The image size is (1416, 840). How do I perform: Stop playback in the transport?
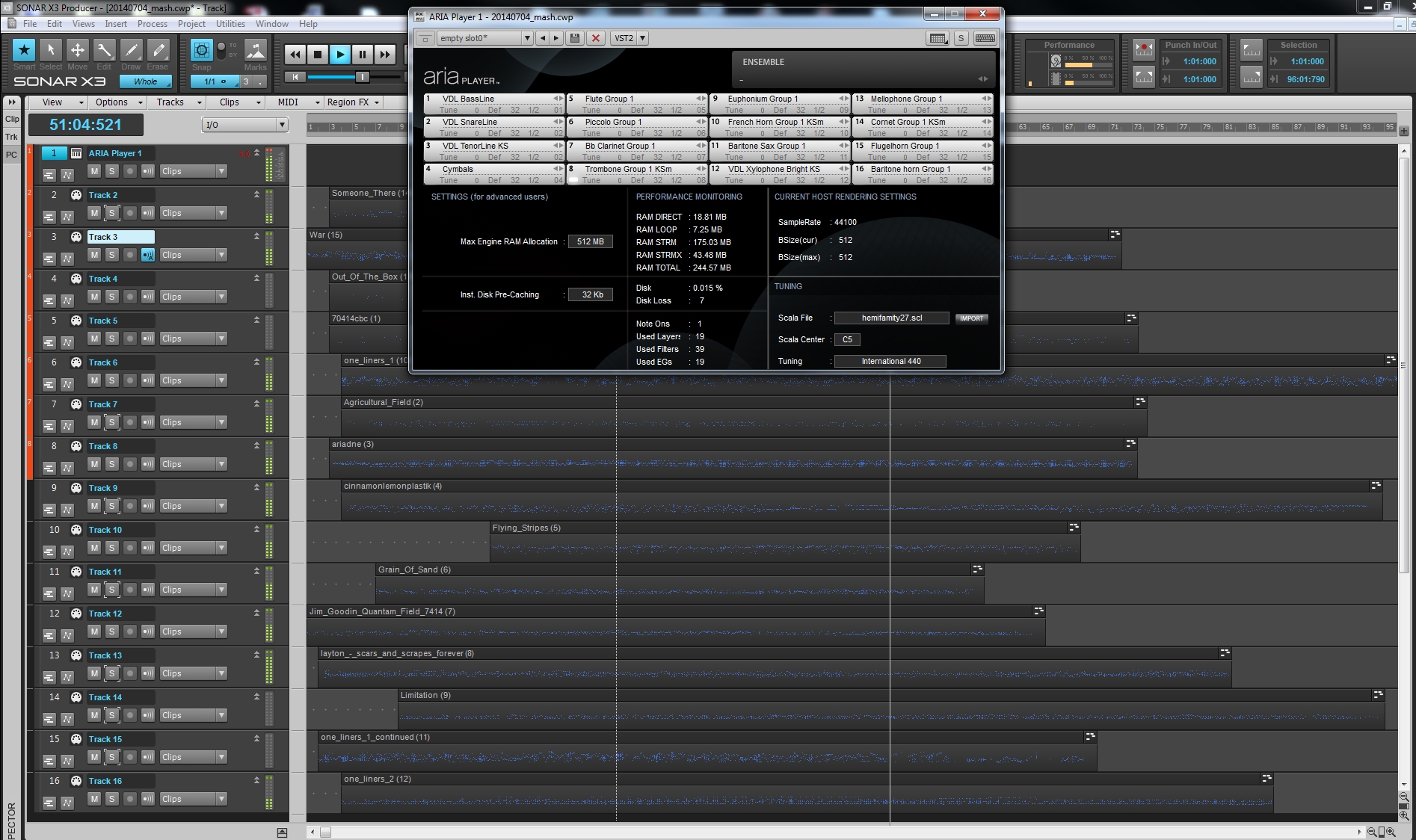318,54
